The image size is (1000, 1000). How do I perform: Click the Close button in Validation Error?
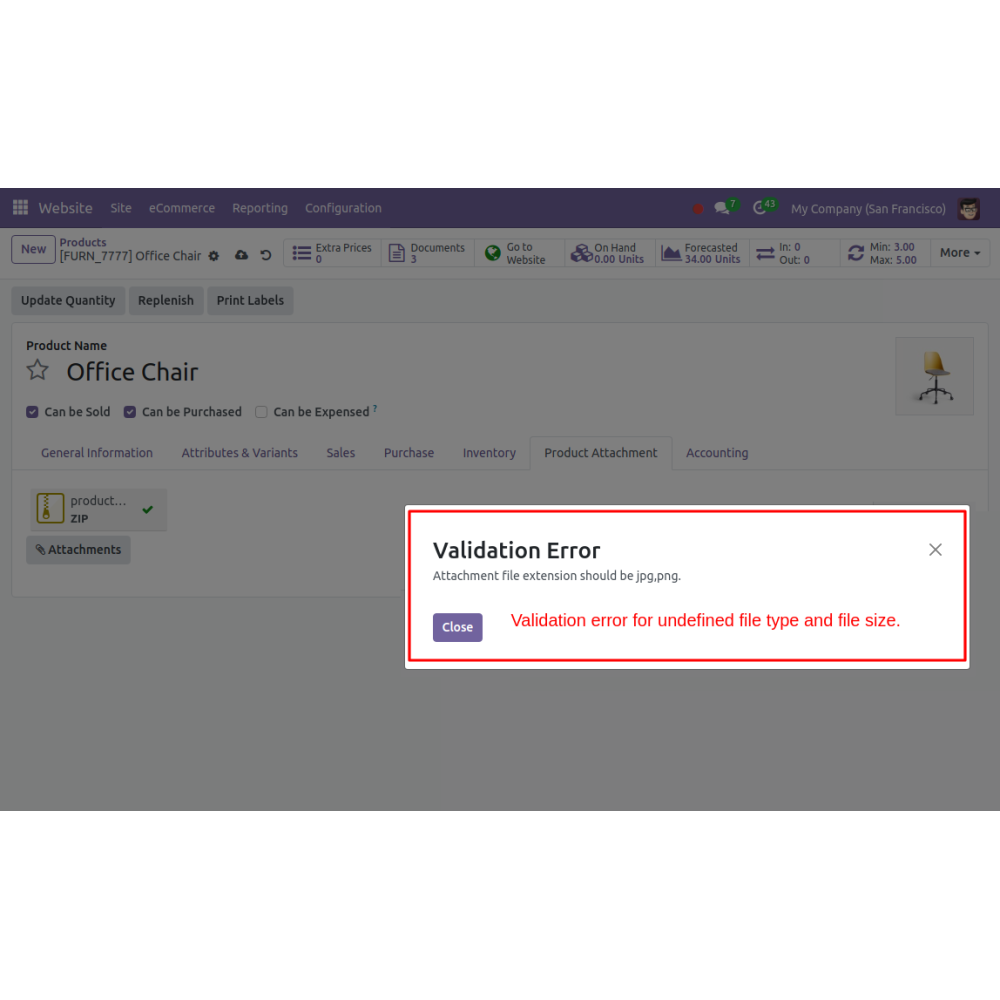[457, 628]
